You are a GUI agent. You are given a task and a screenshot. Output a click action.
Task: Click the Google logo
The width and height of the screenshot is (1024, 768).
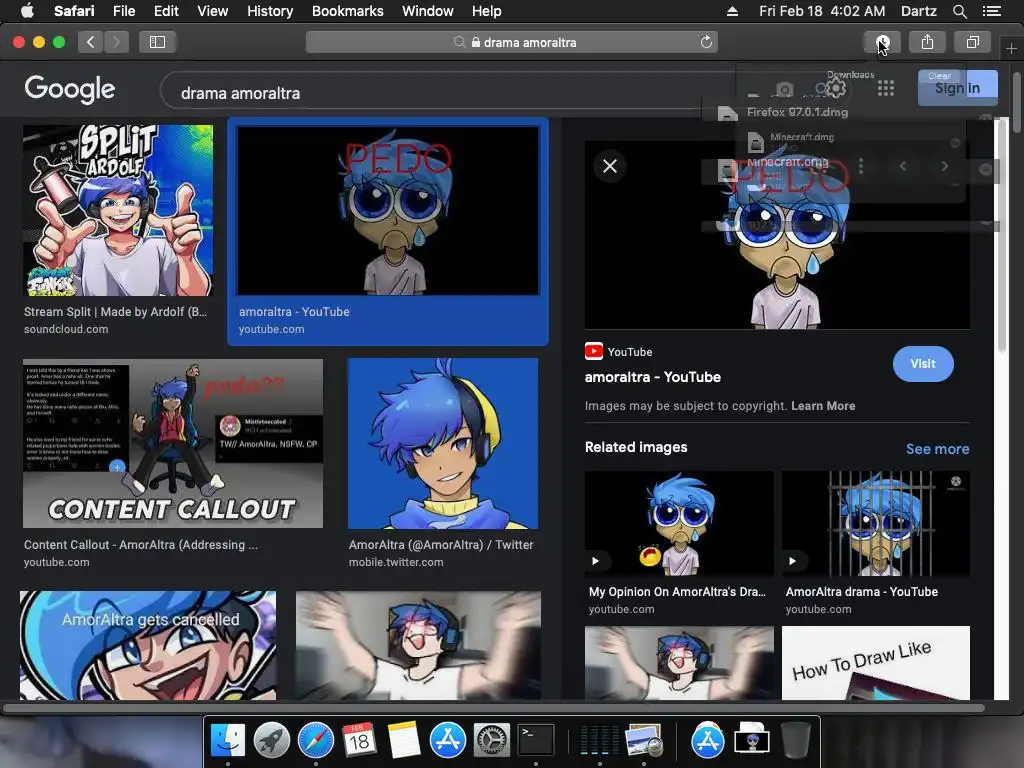pyautogui.click(x=70, y=89)
